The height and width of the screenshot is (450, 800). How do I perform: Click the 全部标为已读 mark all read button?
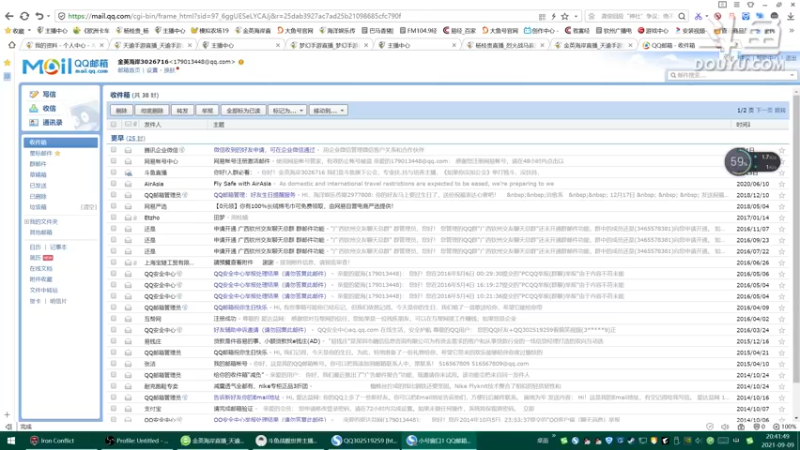243,110
